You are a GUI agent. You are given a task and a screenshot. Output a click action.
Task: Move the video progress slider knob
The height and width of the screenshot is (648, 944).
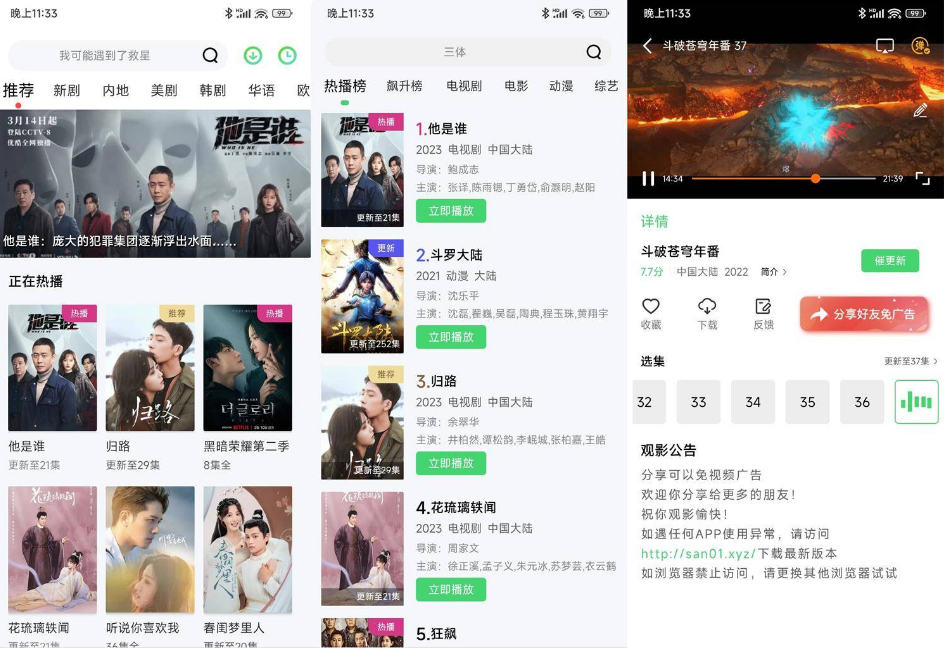click(x=815, y=178)
